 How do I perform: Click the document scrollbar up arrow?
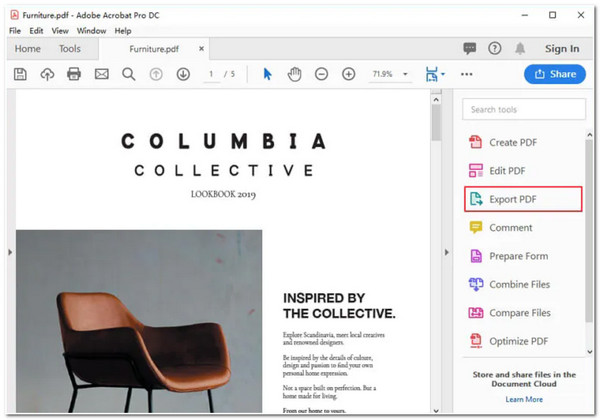click(x=436, y=99)
